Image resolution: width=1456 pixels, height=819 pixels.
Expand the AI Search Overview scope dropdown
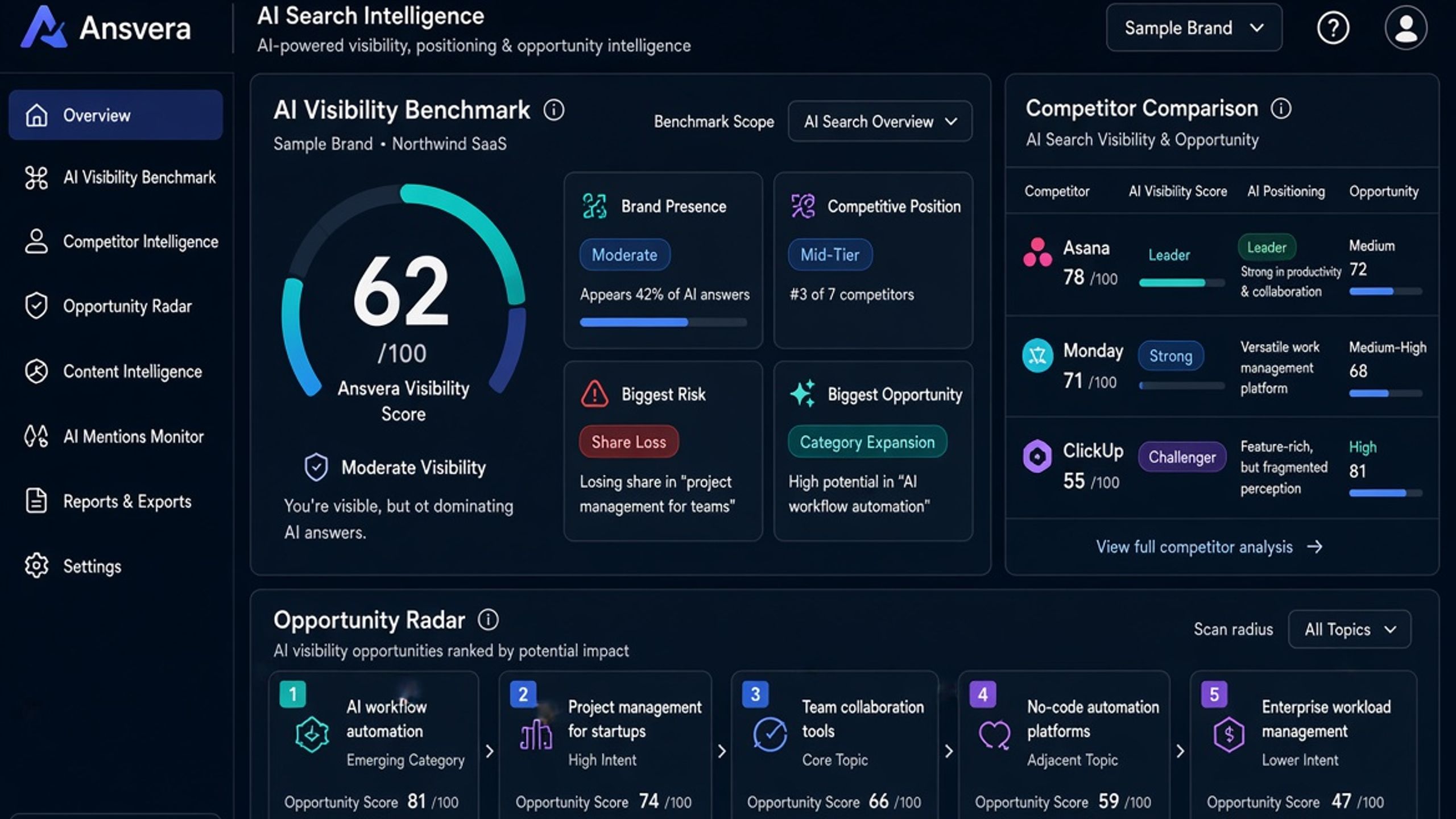(x=880, y=121)
